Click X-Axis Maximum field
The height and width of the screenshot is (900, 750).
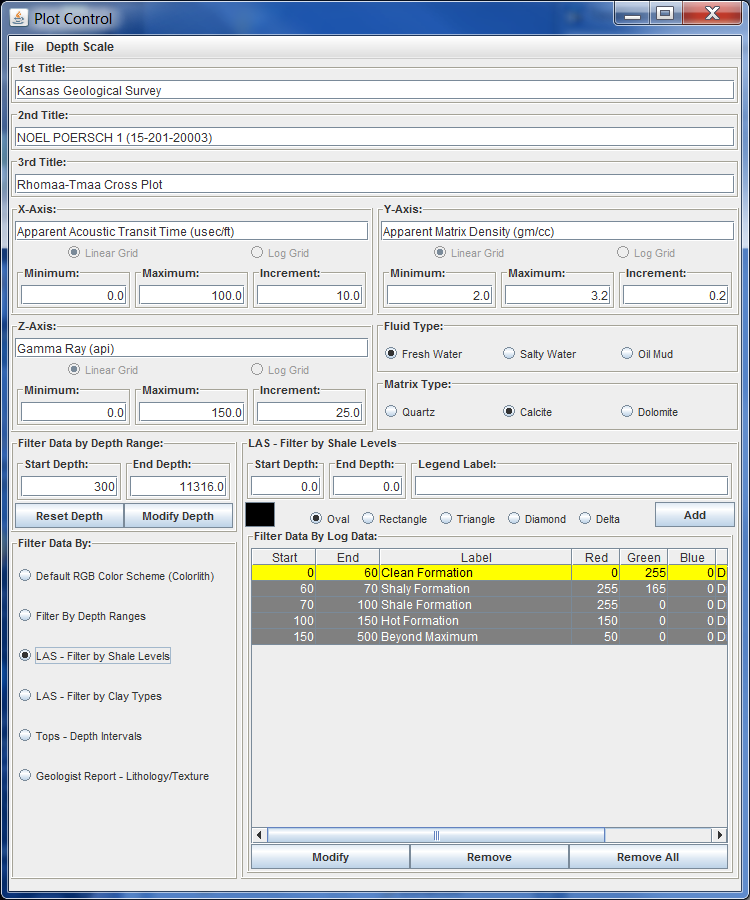[x=192, y=295]
